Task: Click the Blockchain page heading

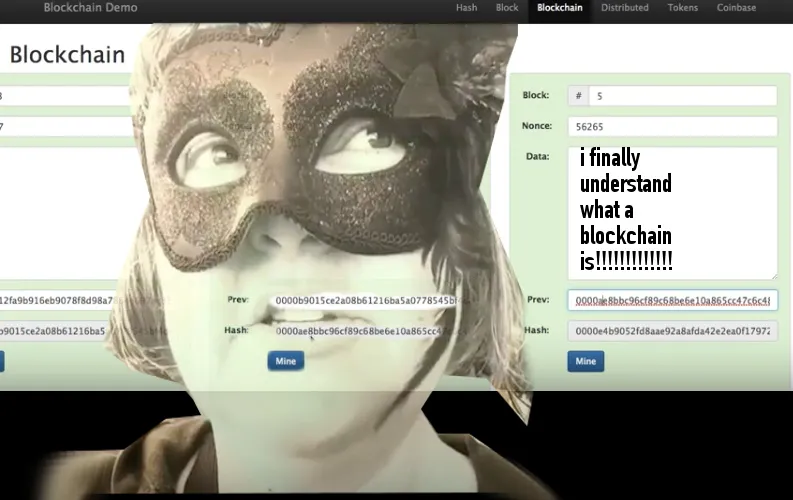Action: tap(67, 55)
